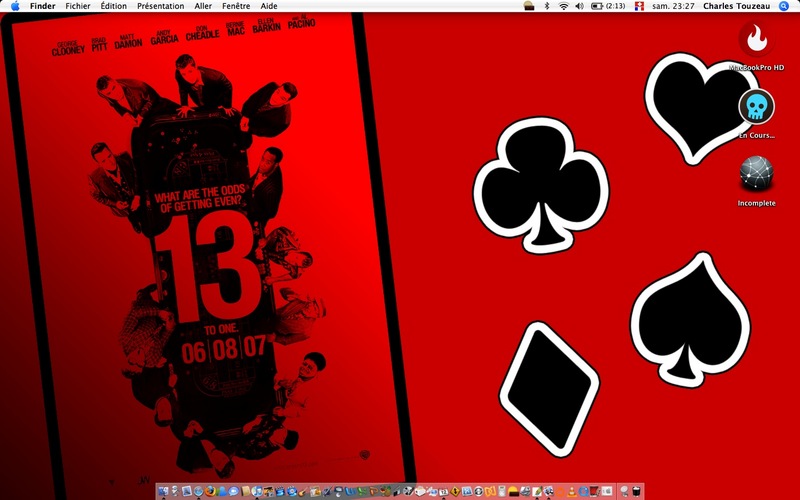Click the volume speaker icon

[579, 6]
